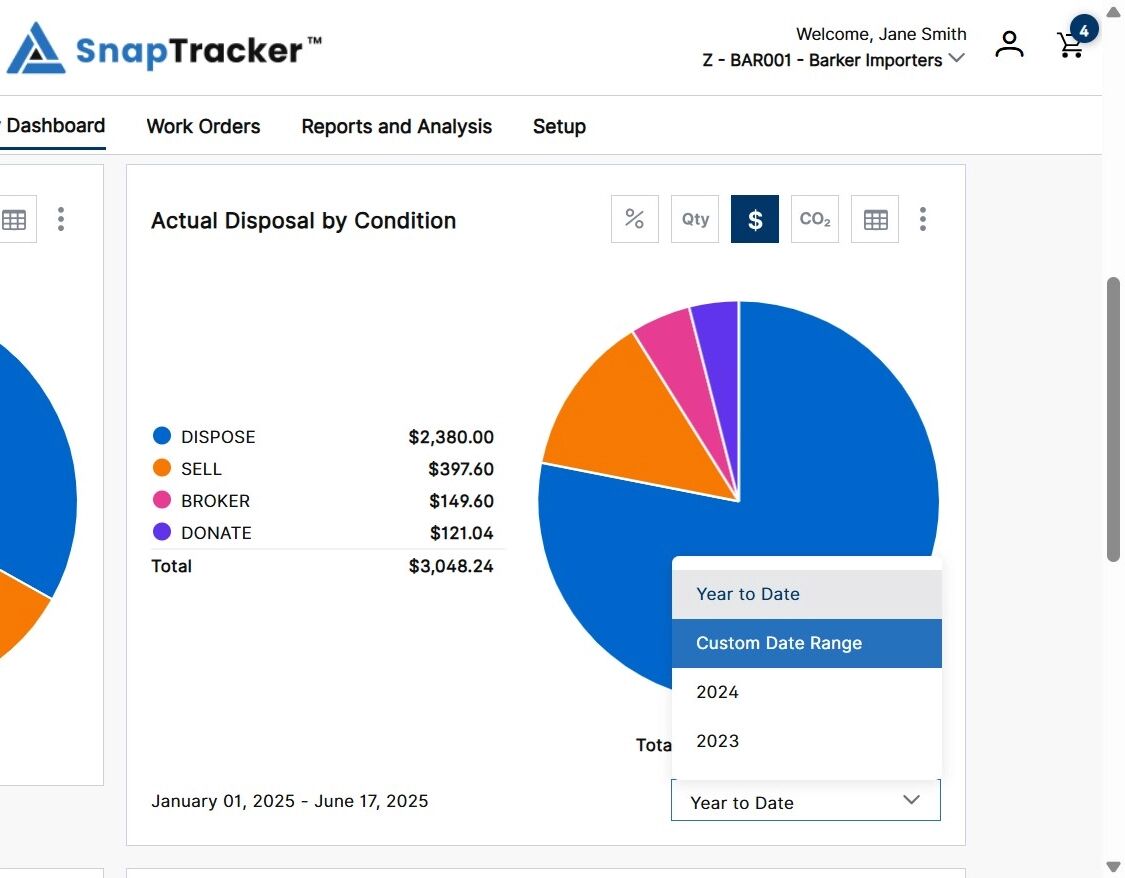The height and width of the screenshot is (878, 1125).
Task: Open the Work Orders tab
Action: [x=203, y=126]
